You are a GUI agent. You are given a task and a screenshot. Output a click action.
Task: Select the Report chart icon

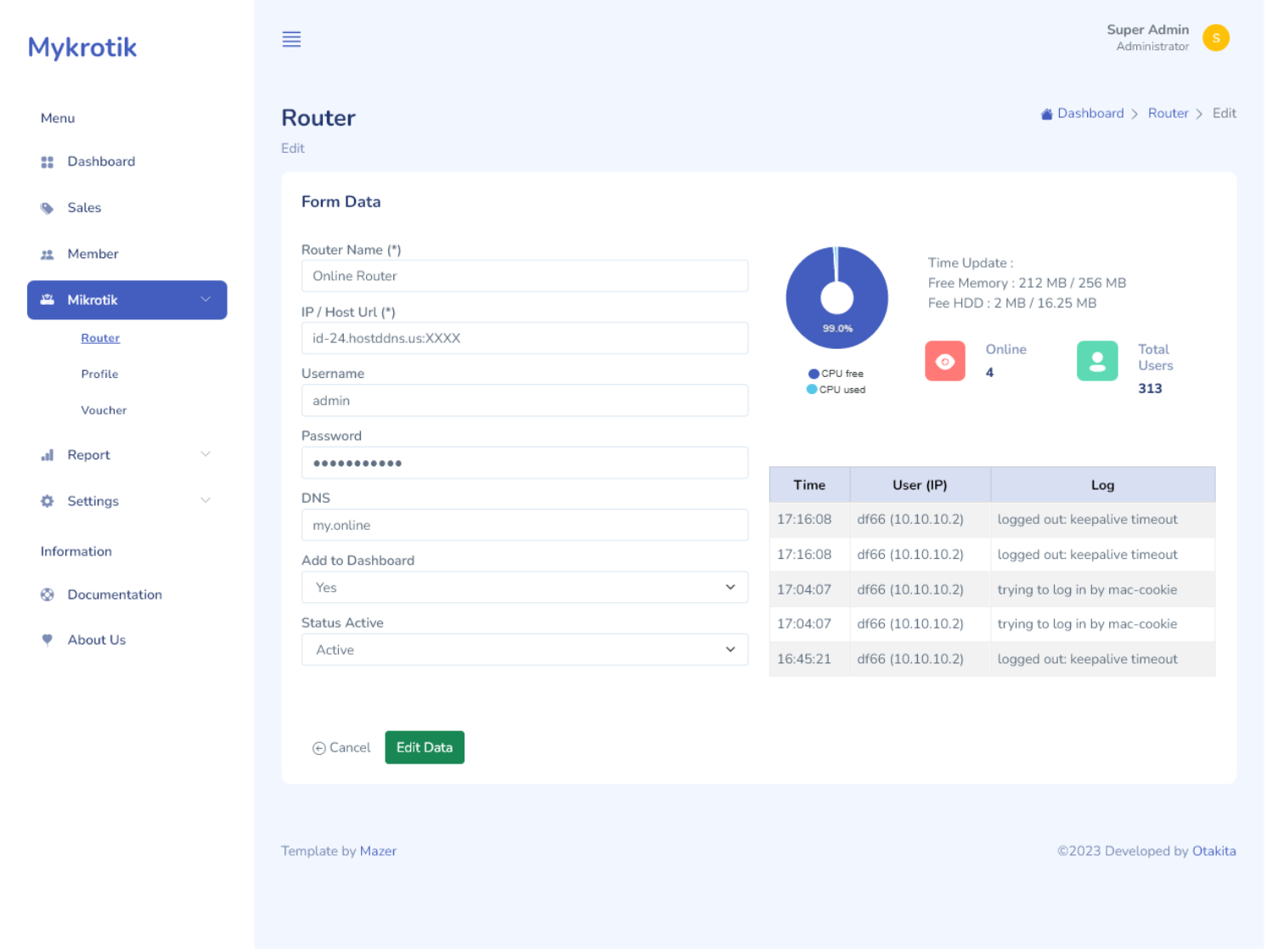point(48,454)
